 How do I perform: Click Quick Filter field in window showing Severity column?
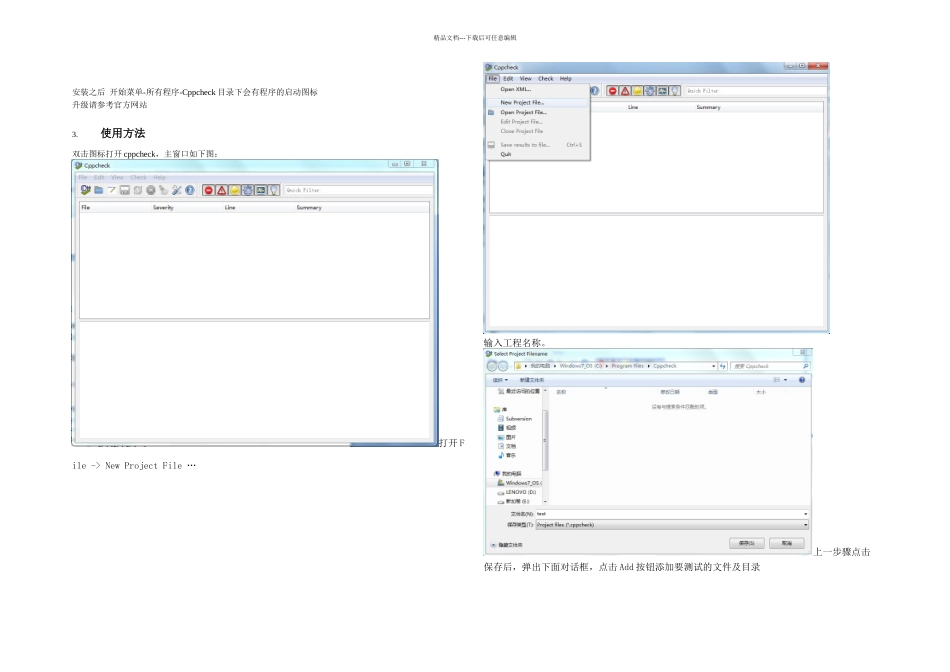point(359,190)
